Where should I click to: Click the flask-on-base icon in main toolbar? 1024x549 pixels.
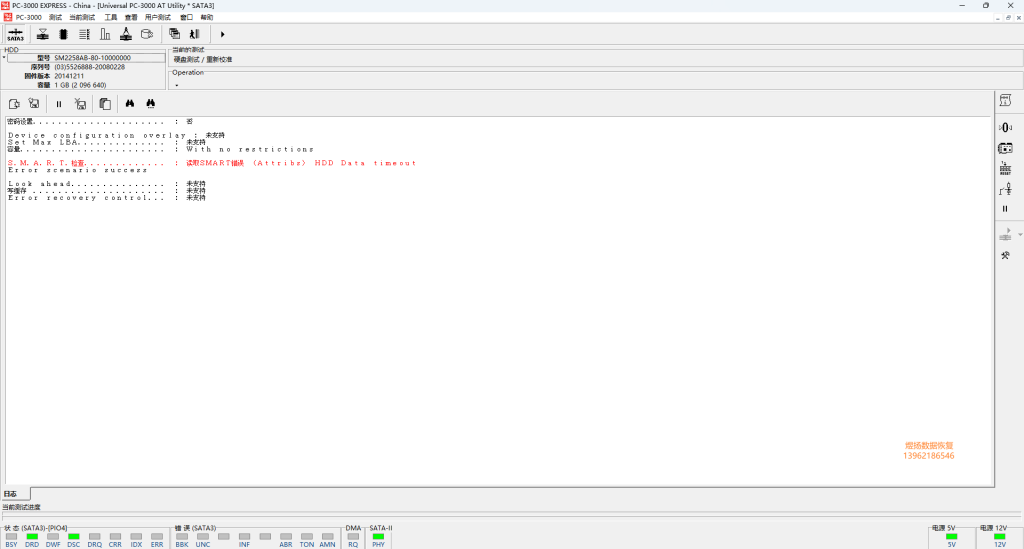click(x=126, y=34)
